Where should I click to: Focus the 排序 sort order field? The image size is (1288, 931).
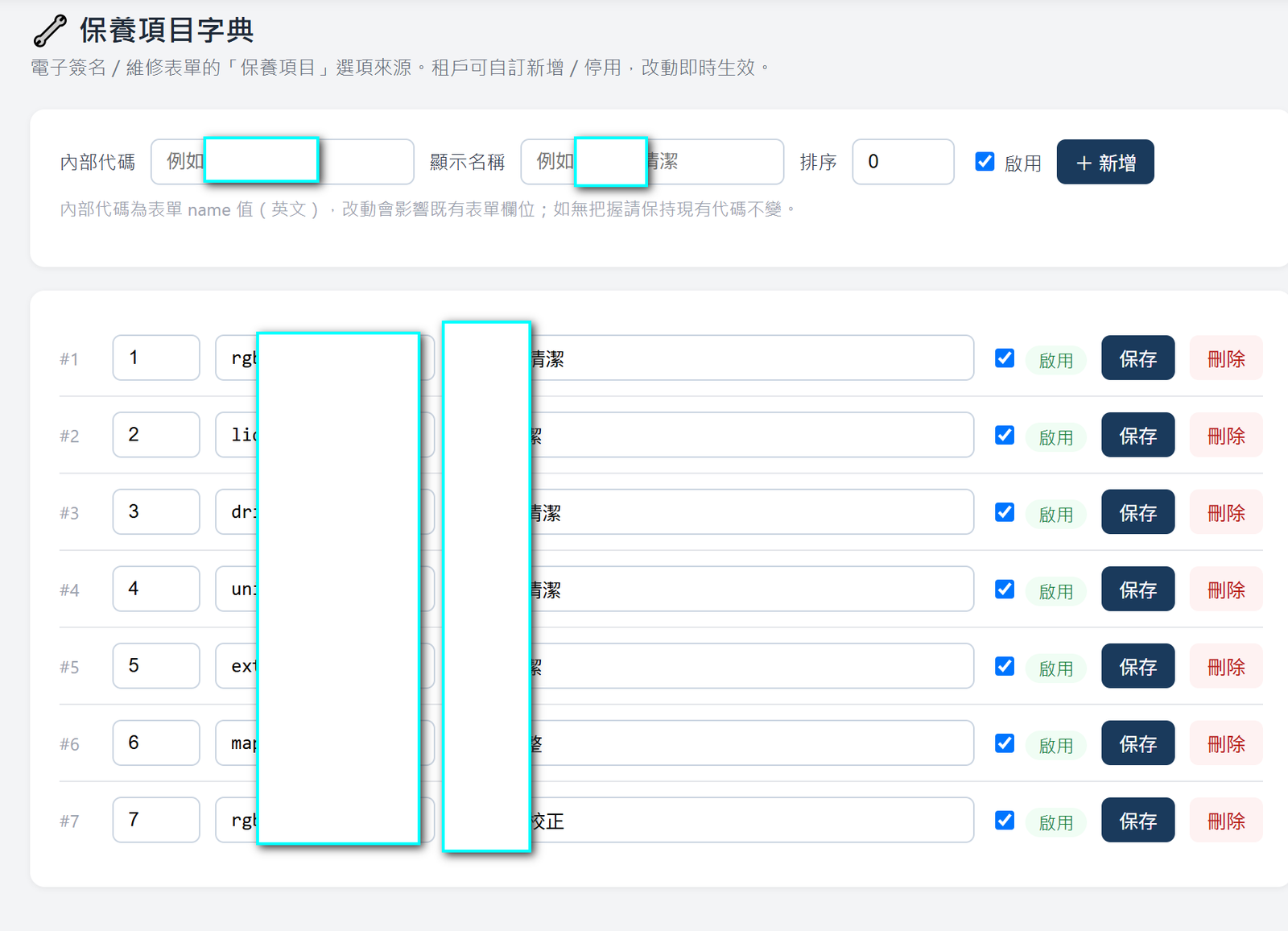[x=903, y=162]
